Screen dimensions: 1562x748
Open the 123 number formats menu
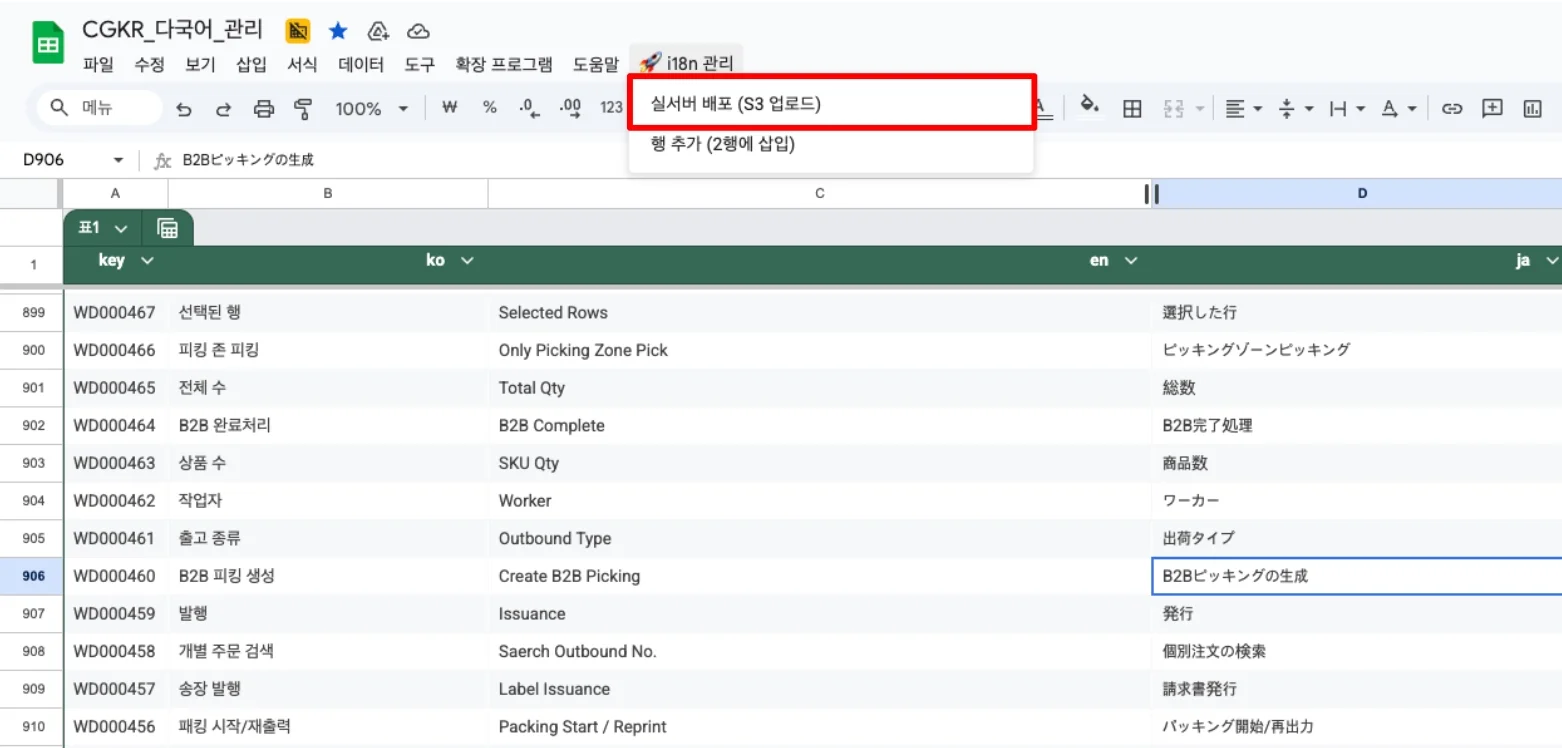pos(611,108)
